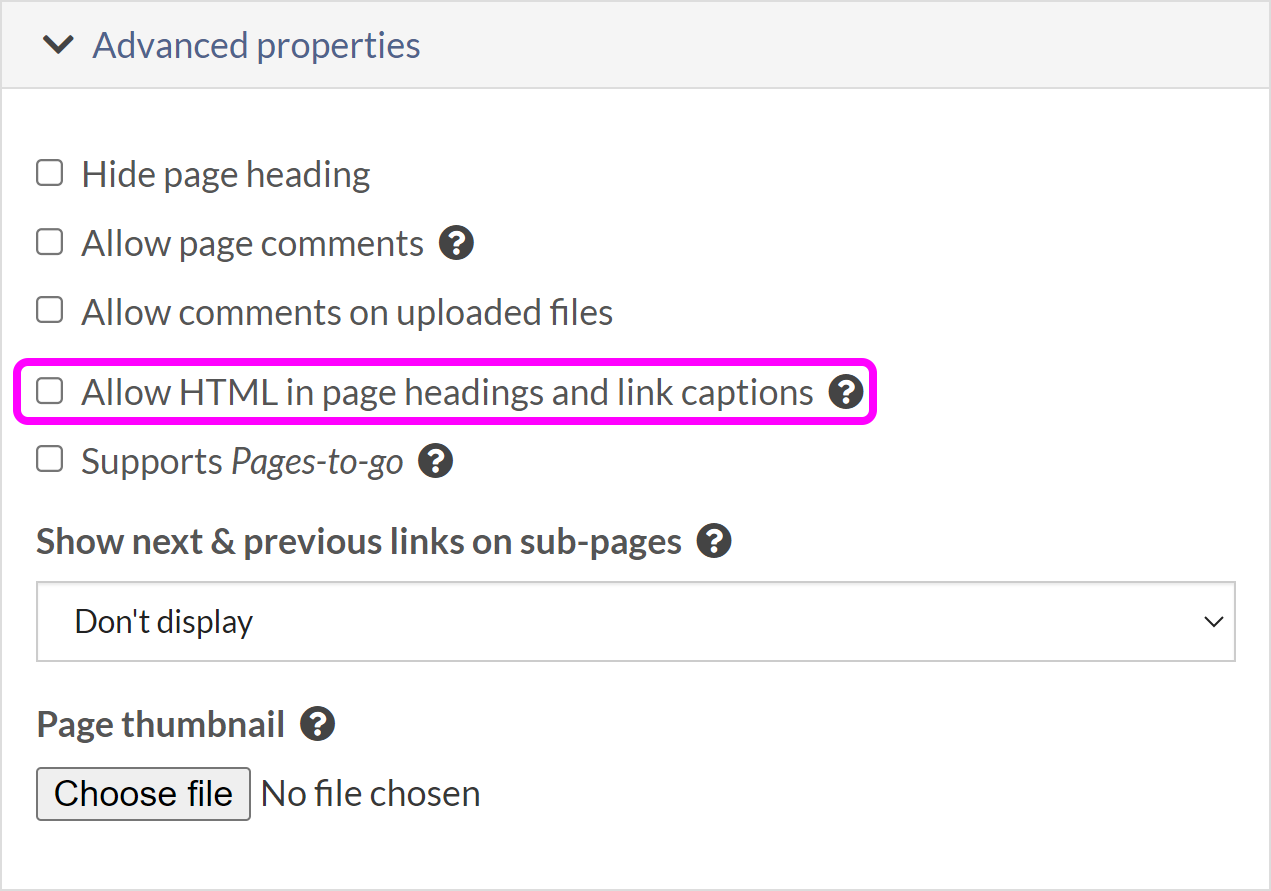Click the 'Allow HTML in page headings' label
The width and height of the screenshot is (1271, 891).
click(x=447, y=392)
